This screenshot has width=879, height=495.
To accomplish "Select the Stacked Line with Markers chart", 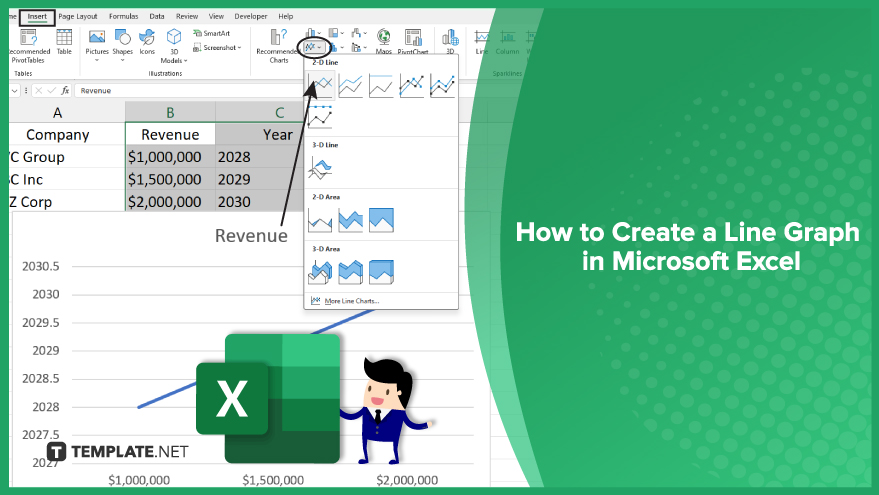I will coord(442,85).
